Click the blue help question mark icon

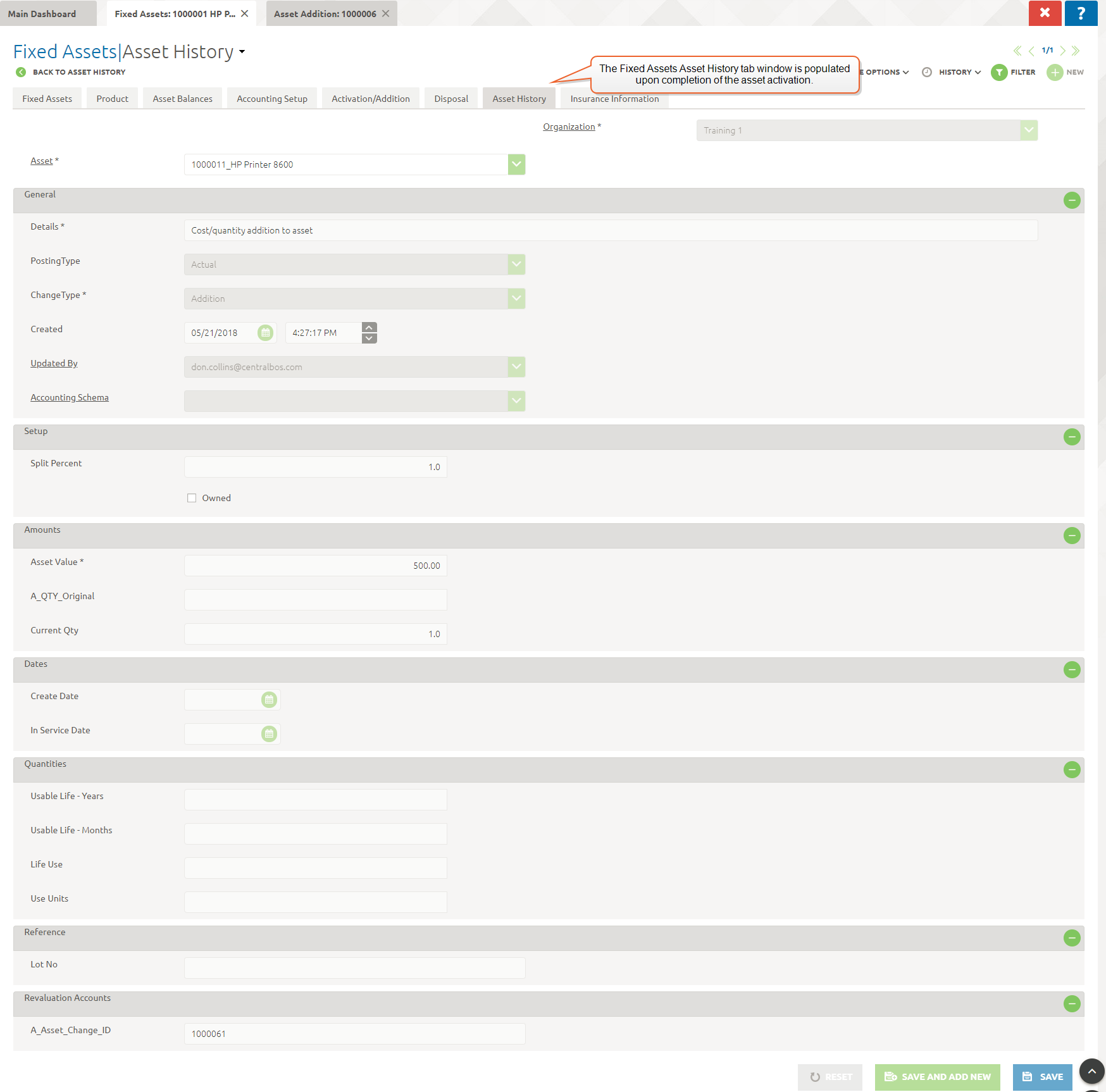pos(1081,13)
